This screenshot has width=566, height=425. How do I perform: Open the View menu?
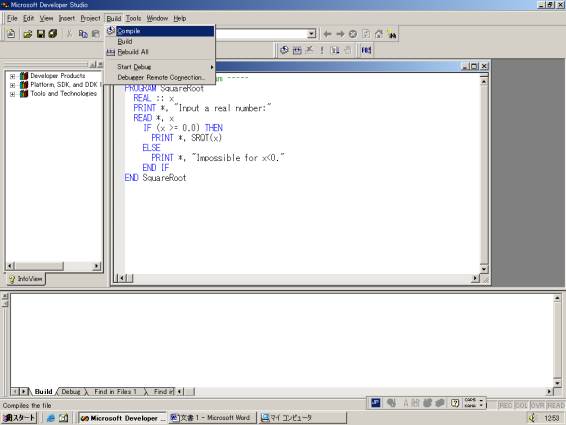point(46,18)
